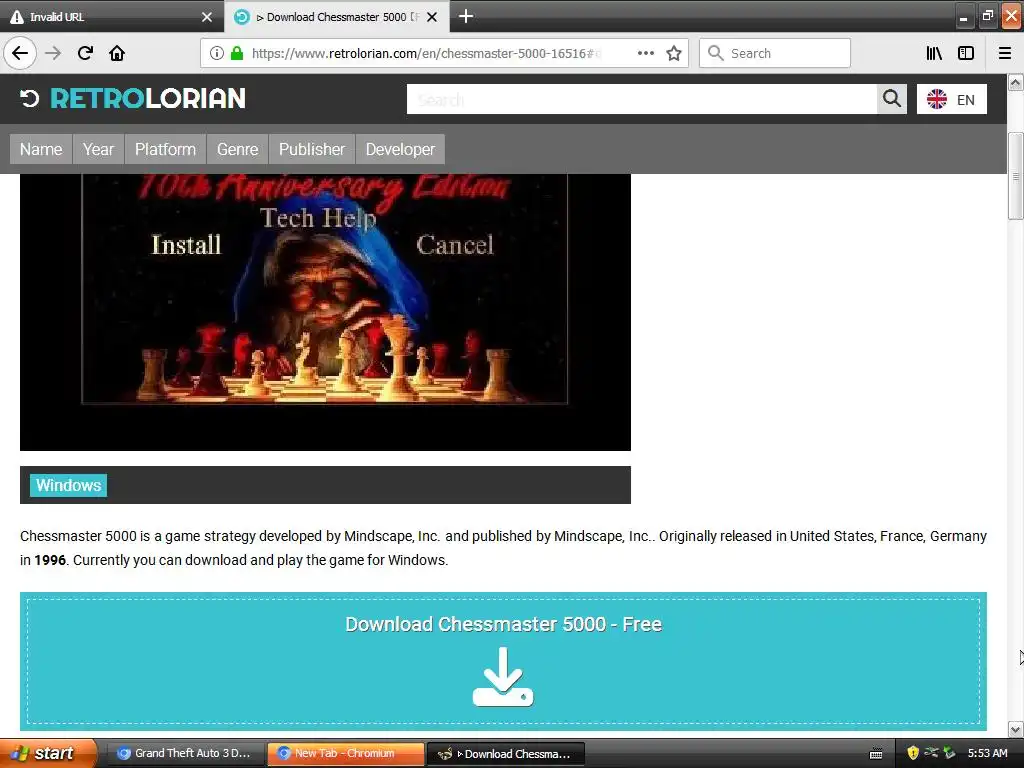Viewport: 1024px width, 768px height.
Task: Click the year 1996 in description
Action: pyautogui.click(x=50, y=560)
